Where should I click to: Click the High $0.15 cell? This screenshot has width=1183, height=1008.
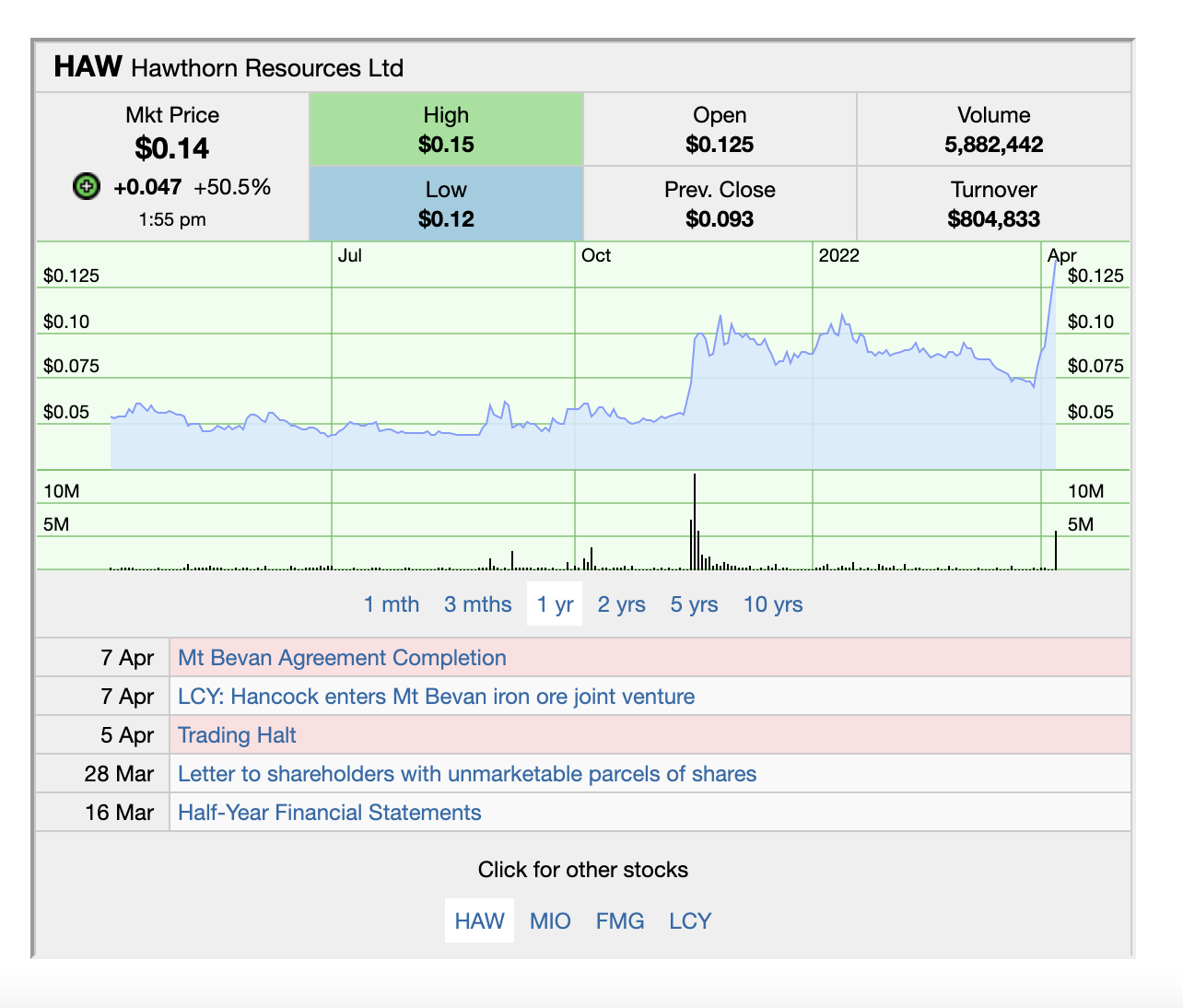pyautogui.click(x=446, y=129)
